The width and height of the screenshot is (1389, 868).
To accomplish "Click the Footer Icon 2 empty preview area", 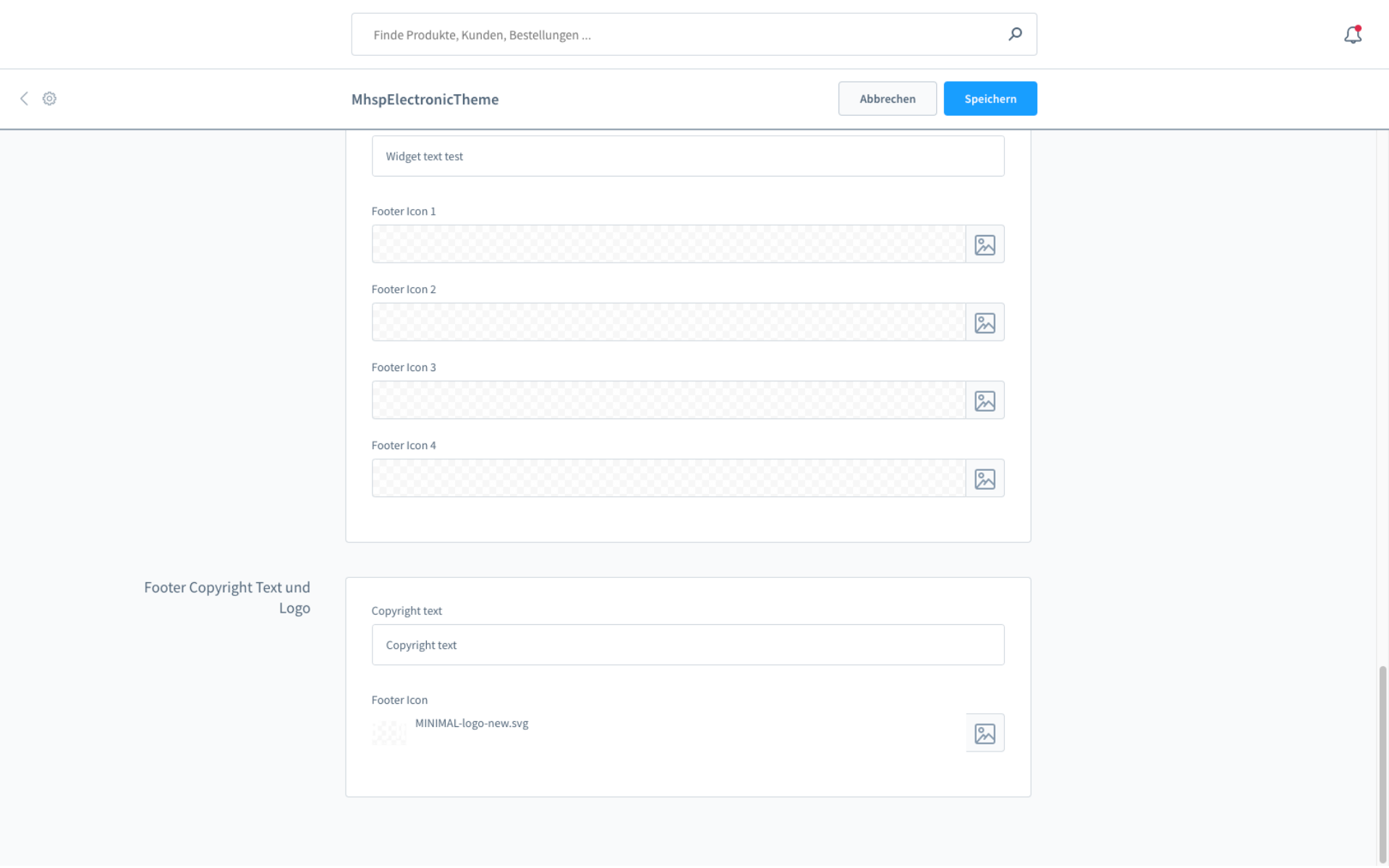I will (x=668, y=323).
